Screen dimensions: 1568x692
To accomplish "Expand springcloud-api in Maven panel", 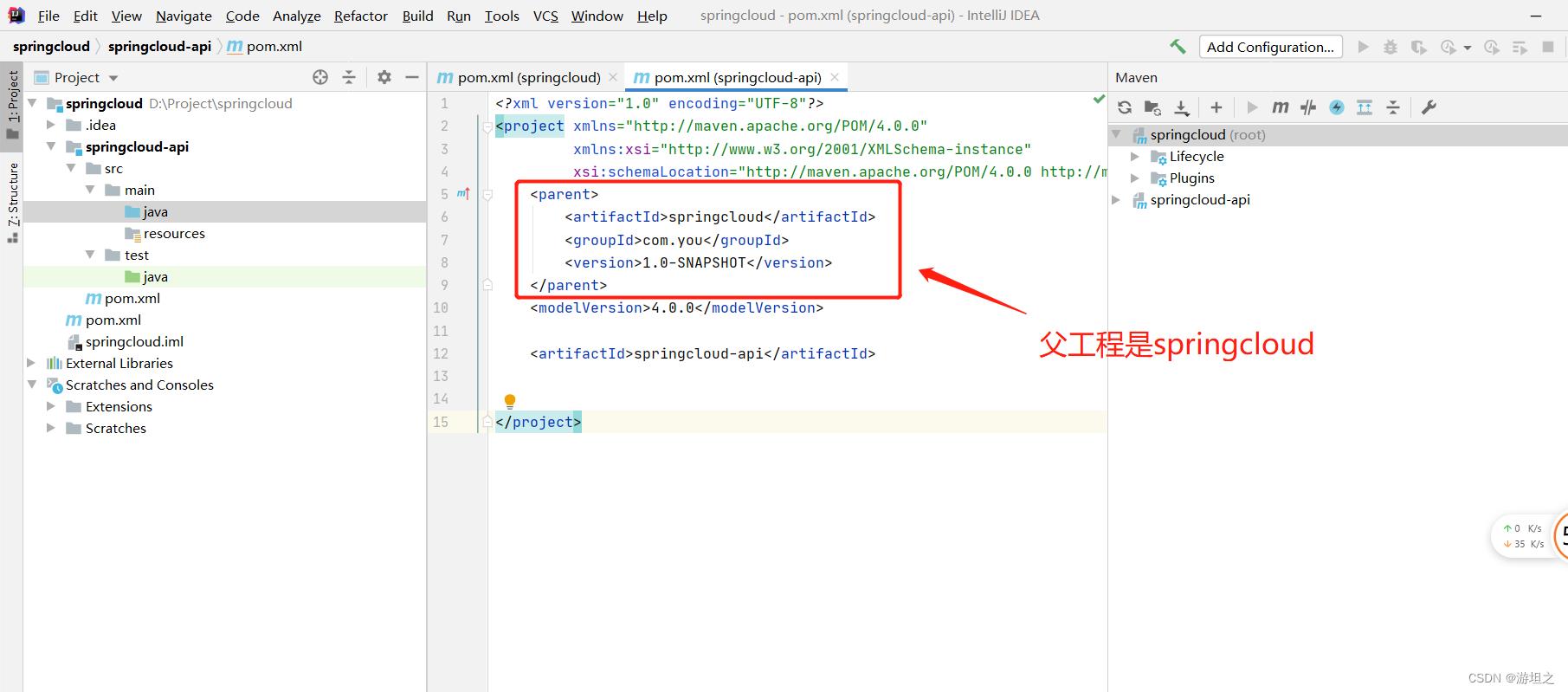I will (x=1116, y=200).
